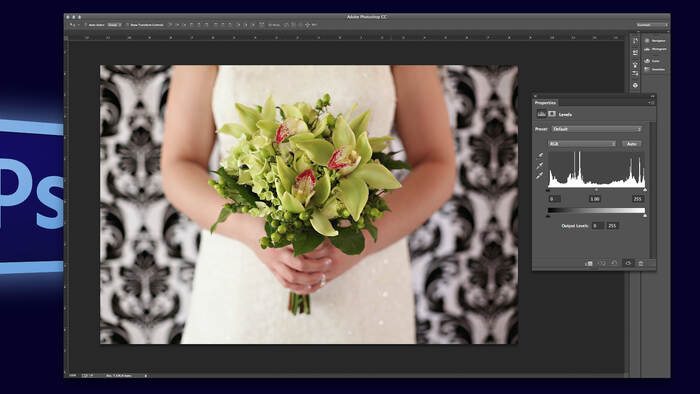
Task: Click the Auto levels button
Action: pos(632,144)
